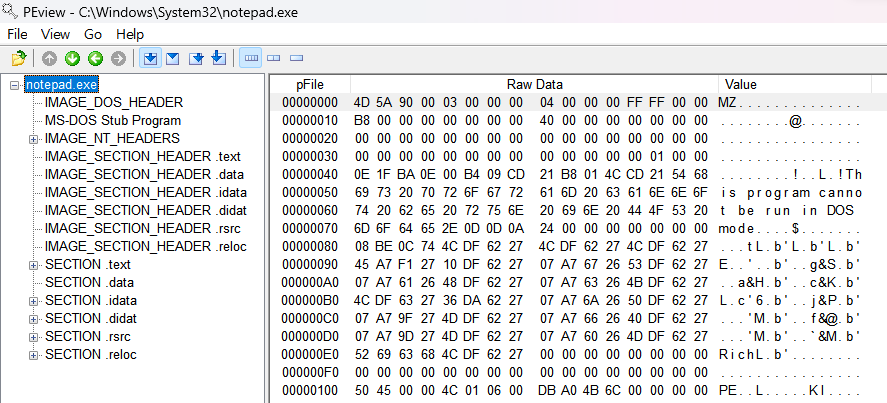Click the Raw Data column header
Screen dimensions: 887x403
click(x=535, y=84)
